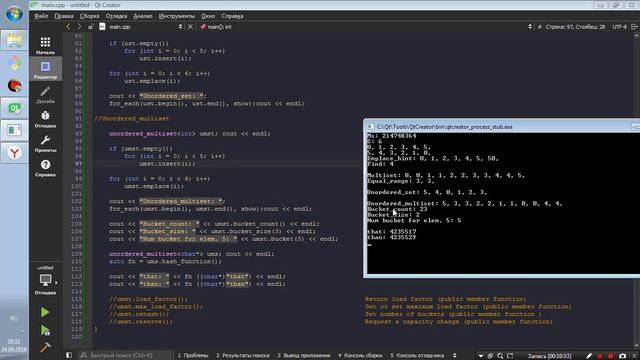Open the line and column indicator
Screen dimensions: 640x360
(575, 27)
